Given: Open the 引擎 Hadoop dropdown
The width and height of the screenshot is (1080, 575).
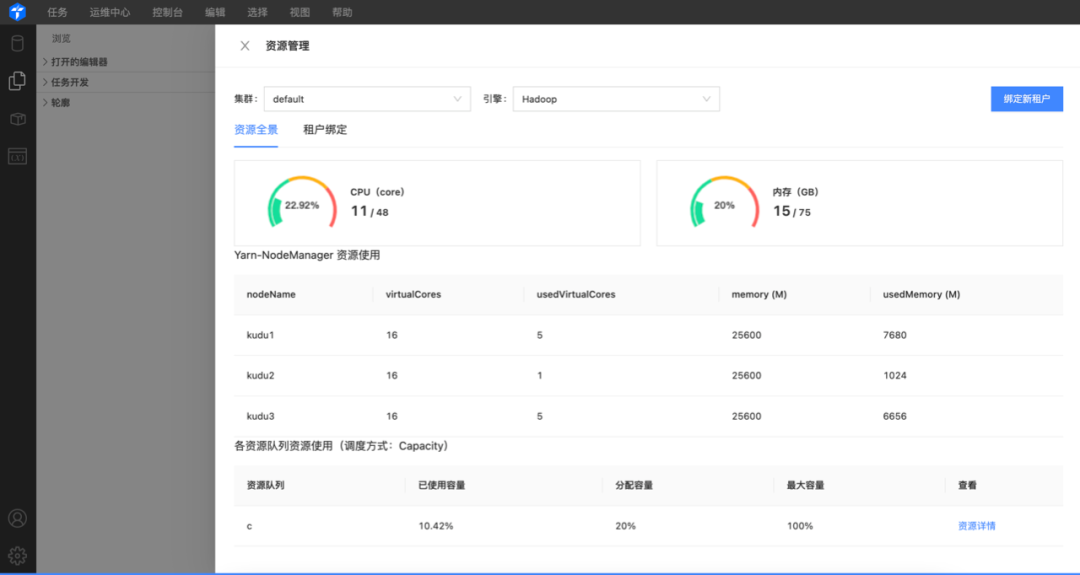Looking at the screenshot, I should 616,99.
